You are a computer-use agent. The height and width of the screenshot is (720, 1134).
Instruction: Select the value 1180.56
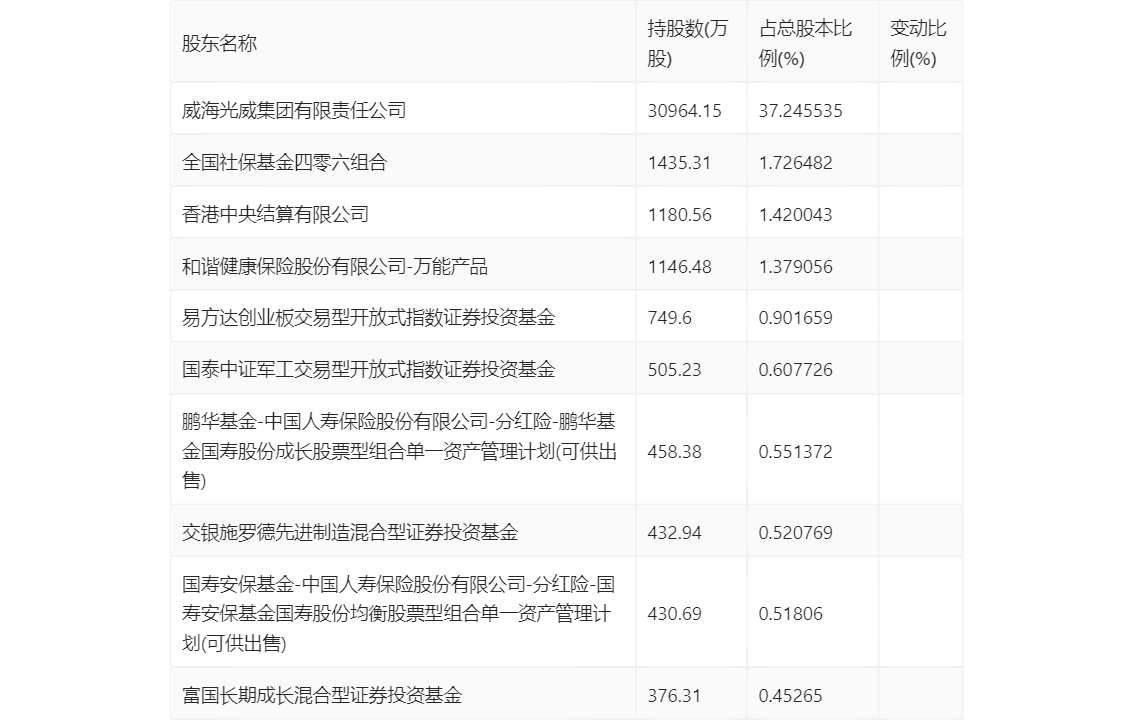[680, 215]
